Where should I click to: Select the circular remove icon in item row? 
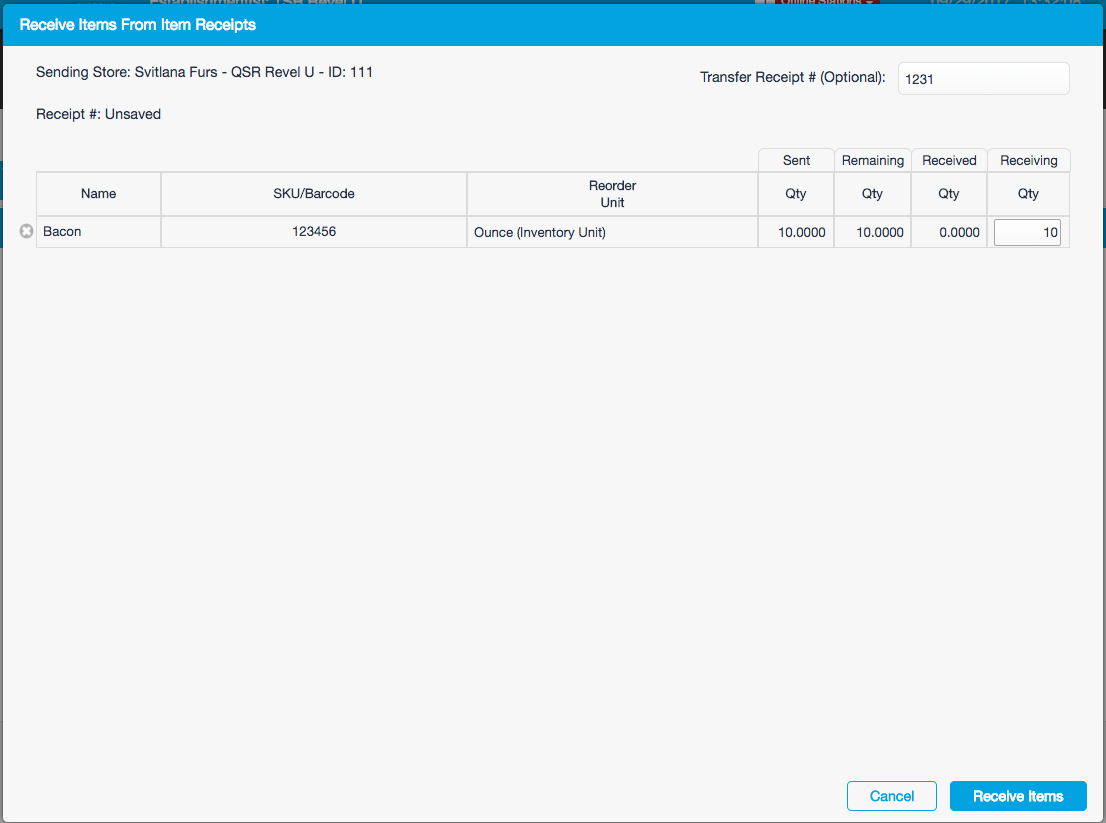pyautogui.click(x=26, y=231)
